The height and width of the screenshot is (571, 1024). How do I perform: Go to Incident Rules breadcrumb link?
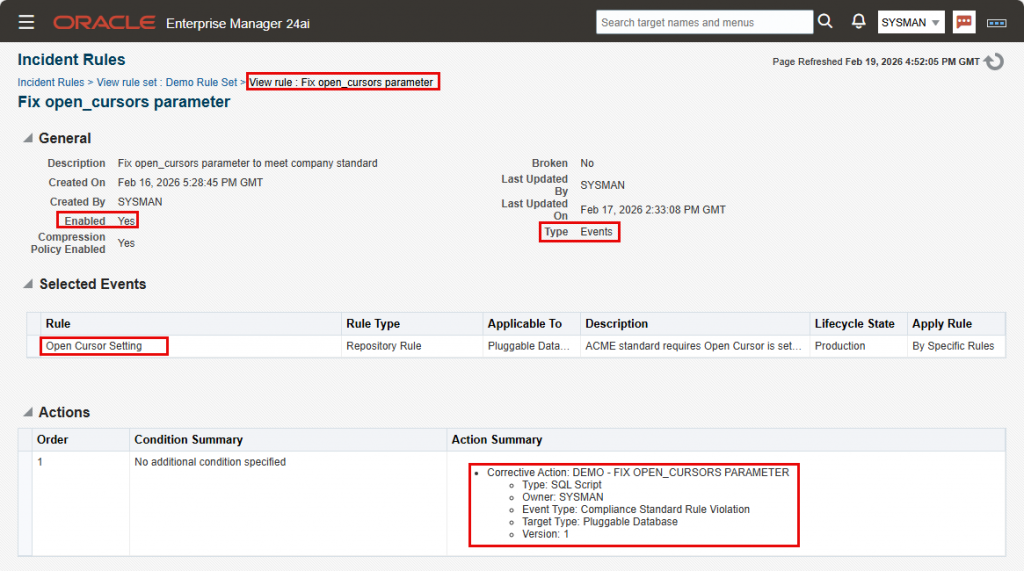(51, 82)
